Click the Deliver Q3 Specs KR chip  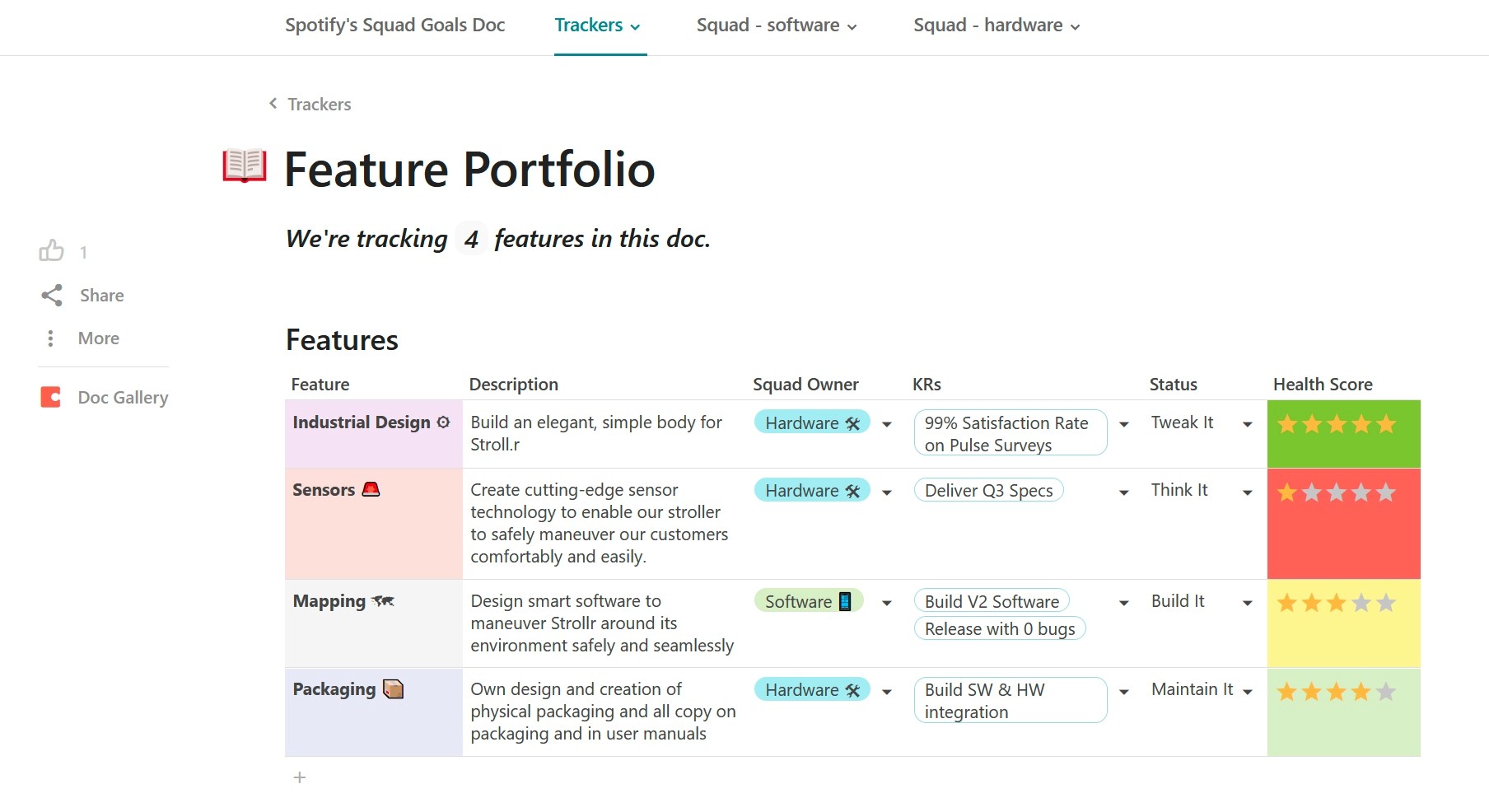click(988, 491)
